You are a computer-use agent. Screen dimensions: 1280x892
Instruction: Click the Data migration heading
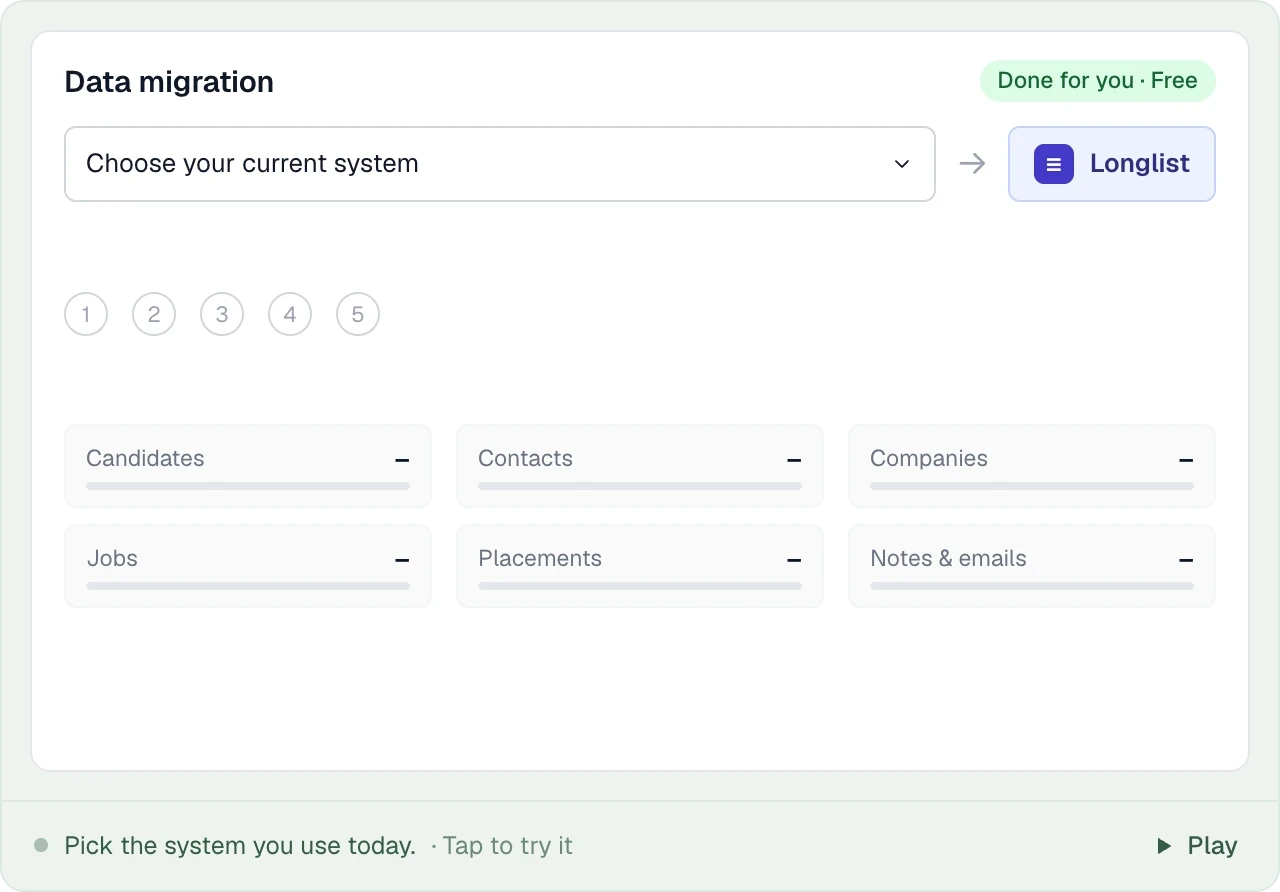(169, 82)
